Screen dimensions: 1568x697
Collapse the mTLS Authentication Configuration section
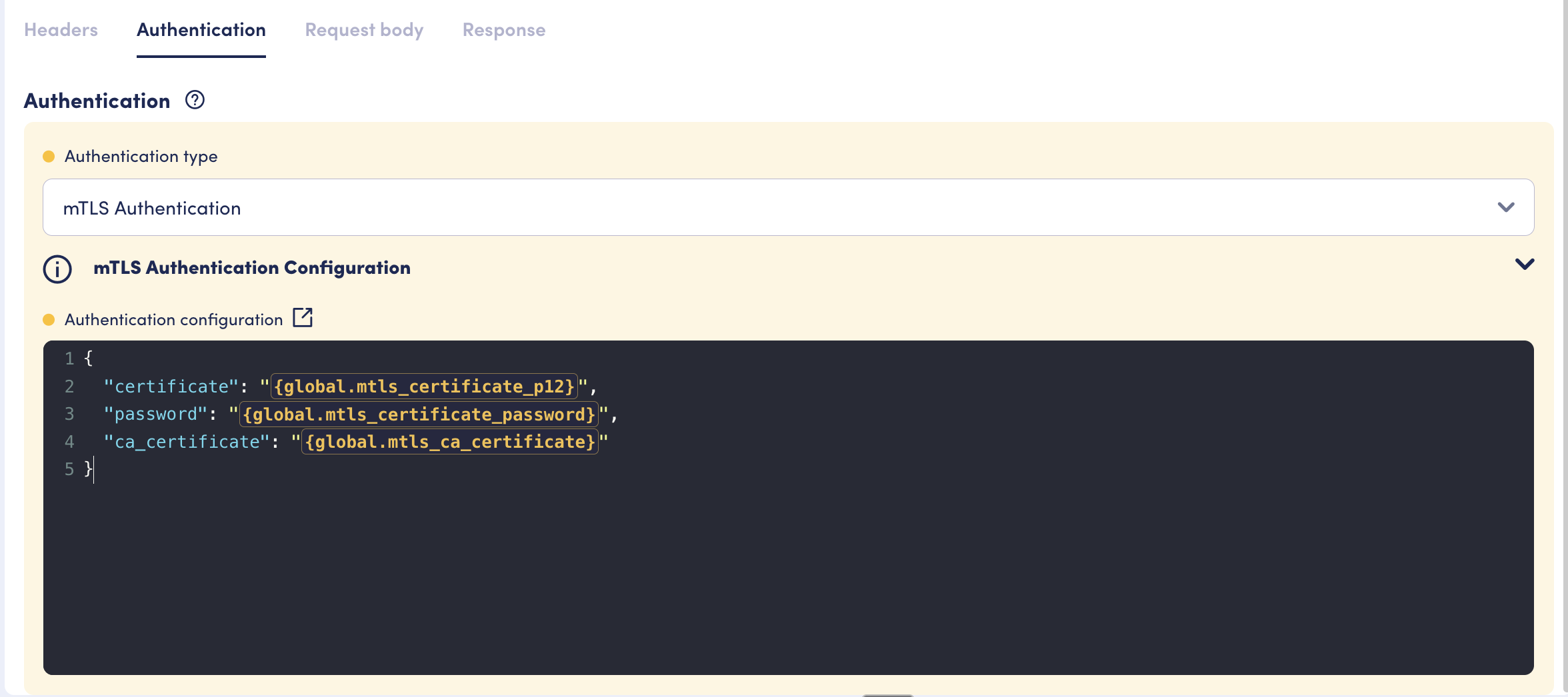click(1524, 265)
